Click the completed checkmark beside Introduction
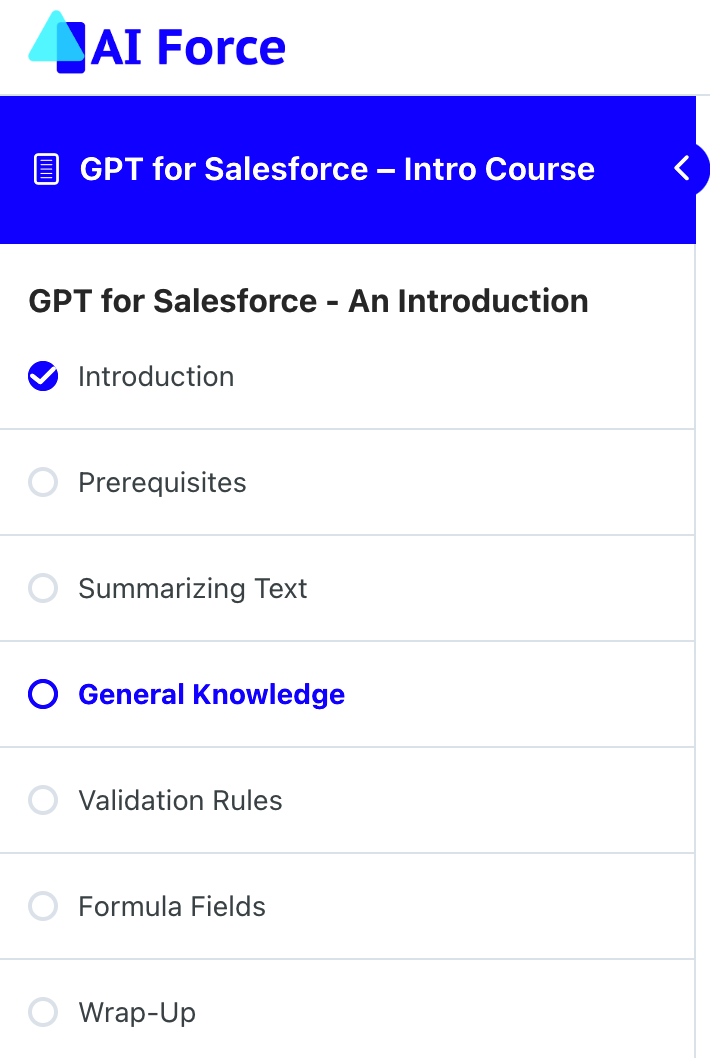Screen dimensions: 710x1058 click(x=43, y=377)
